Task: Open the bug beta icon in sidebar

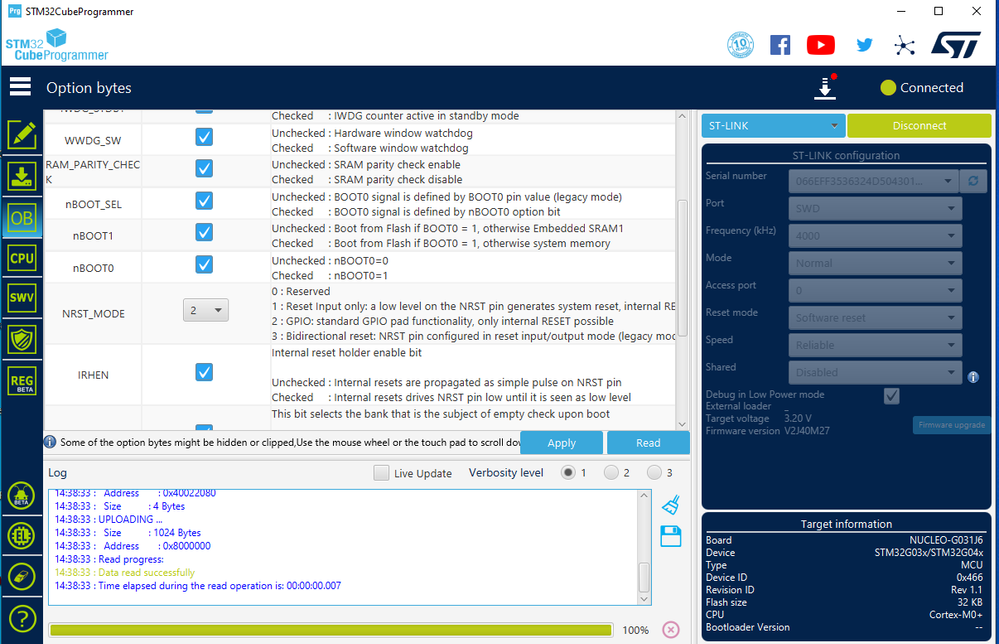Action: [22, 496]
